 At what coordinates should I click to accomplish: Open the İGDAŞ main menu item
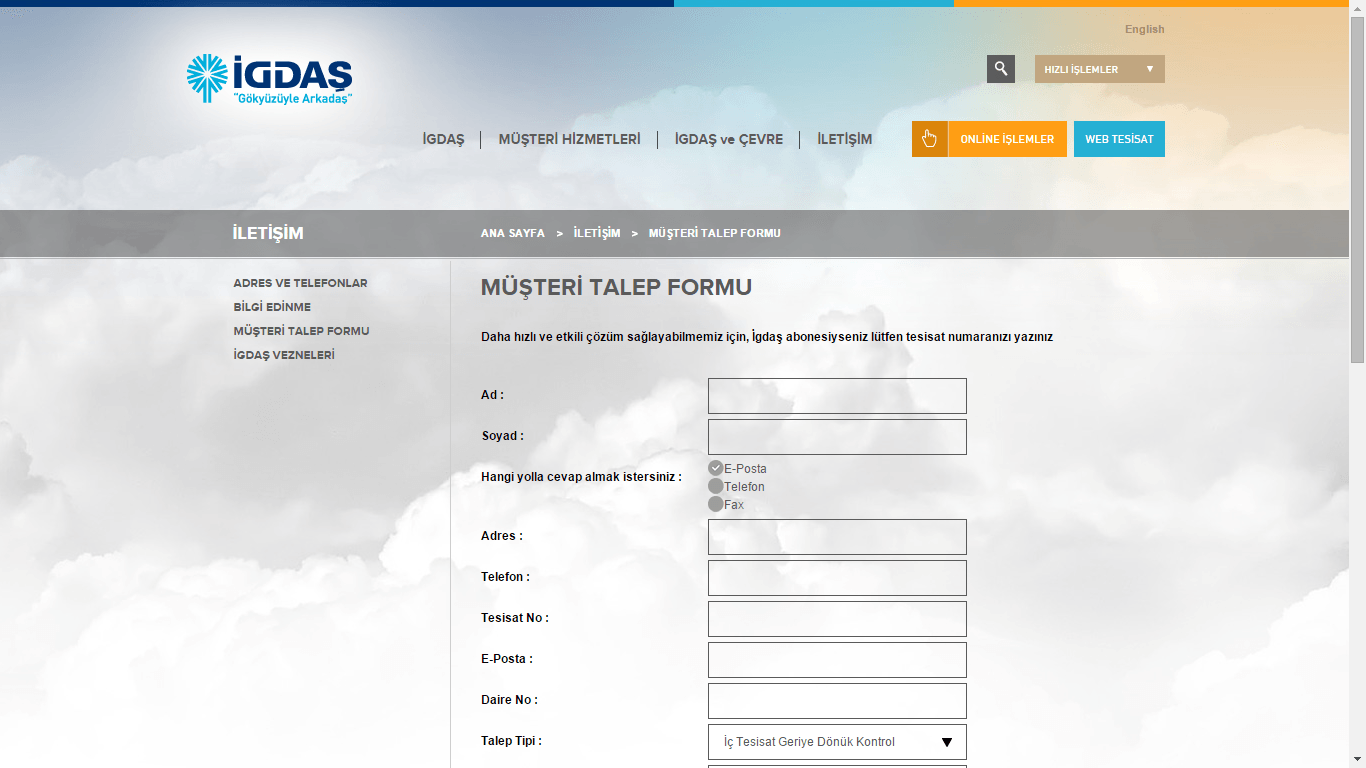click(443, 139)
